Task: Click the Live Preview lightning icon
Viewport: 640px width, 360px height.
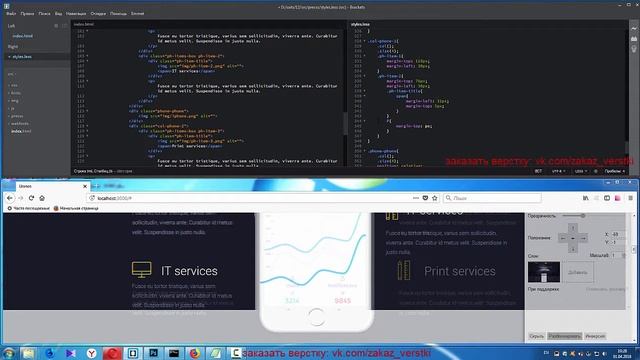Action: click(x=634, y=29)
